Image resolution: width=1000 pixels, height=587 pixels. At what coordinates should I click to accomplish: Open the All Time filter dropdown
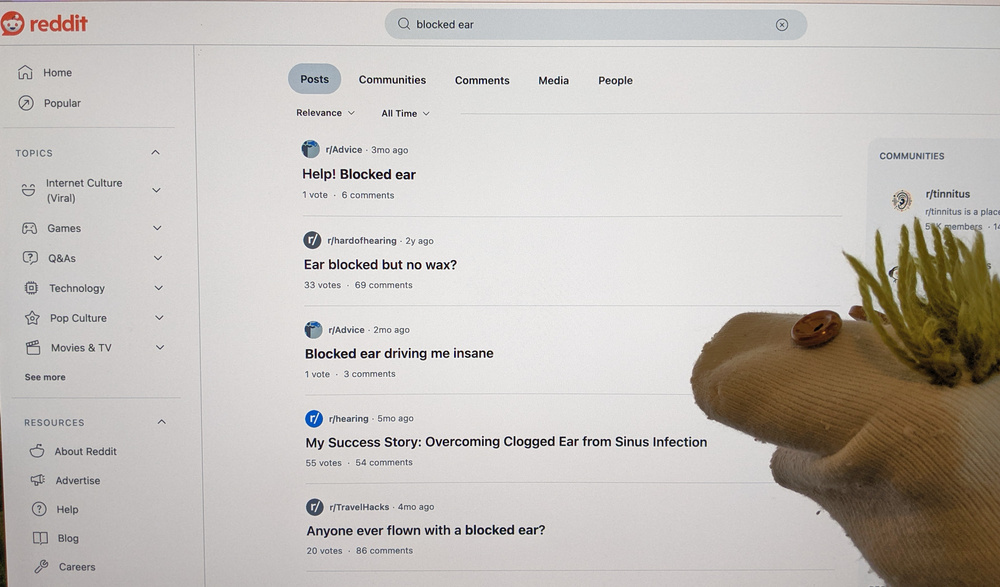pos(406,114)
